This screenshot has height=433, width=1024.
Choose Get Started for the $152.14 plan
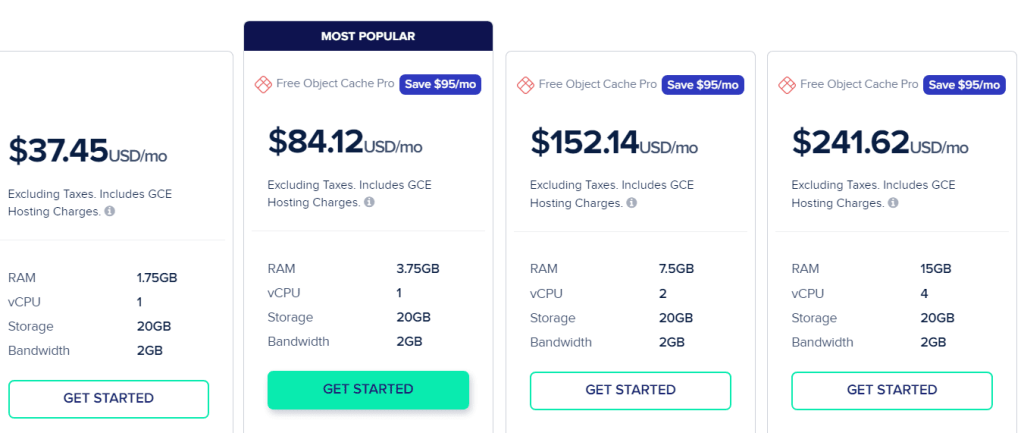click(630, 391)
